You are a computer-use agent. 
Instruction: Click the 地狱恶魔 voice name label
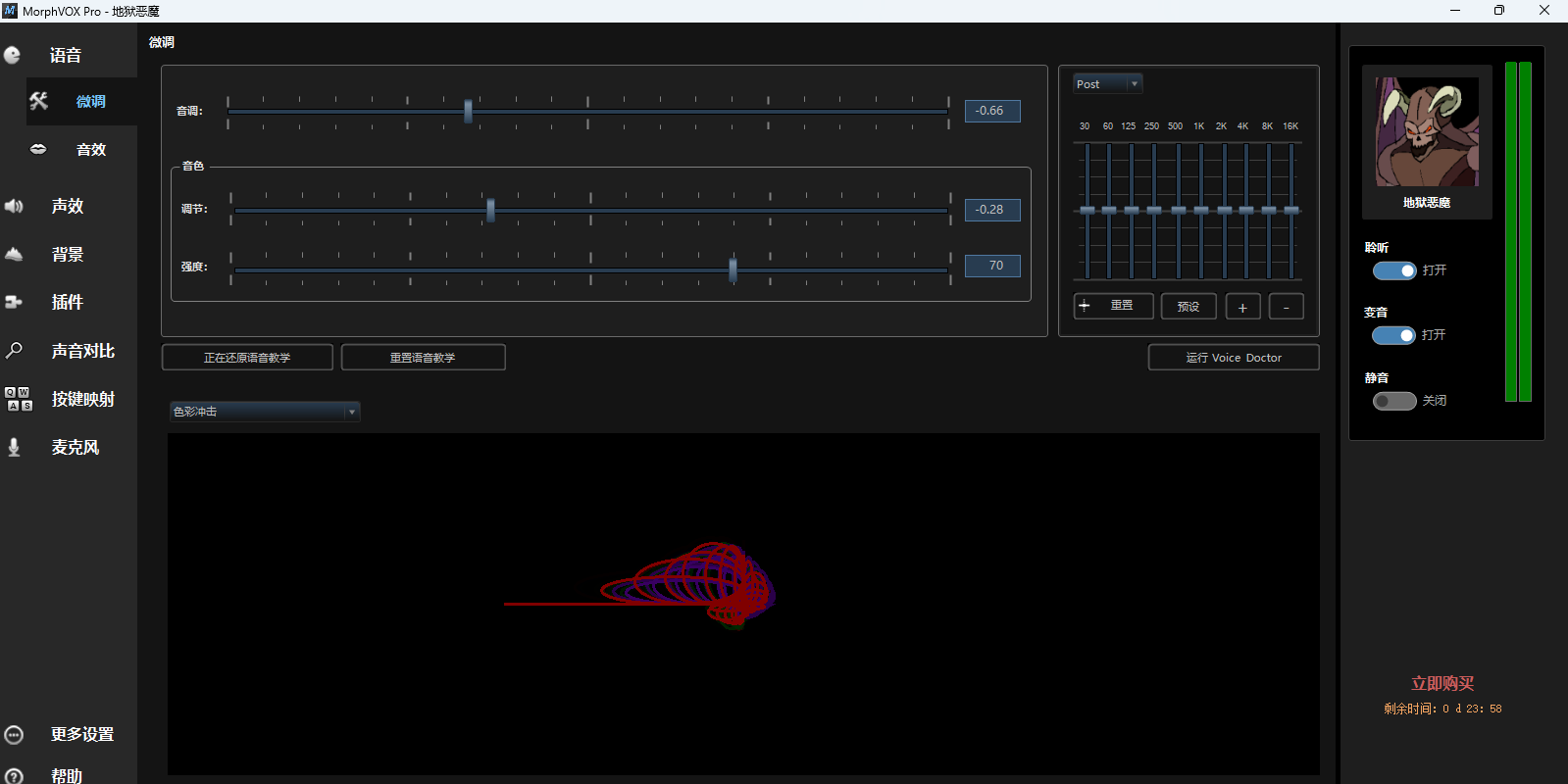pos(1427,203)
